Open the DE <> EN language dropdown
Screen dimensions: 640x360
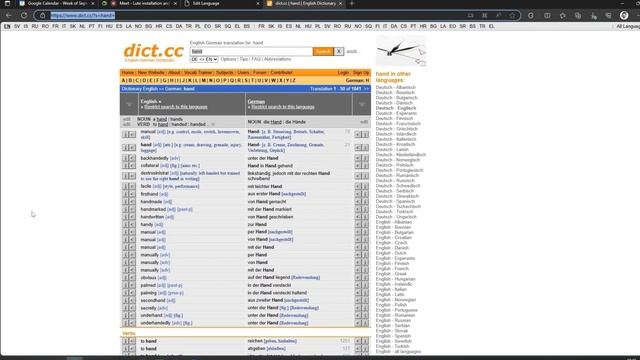(x=204, y=60)
